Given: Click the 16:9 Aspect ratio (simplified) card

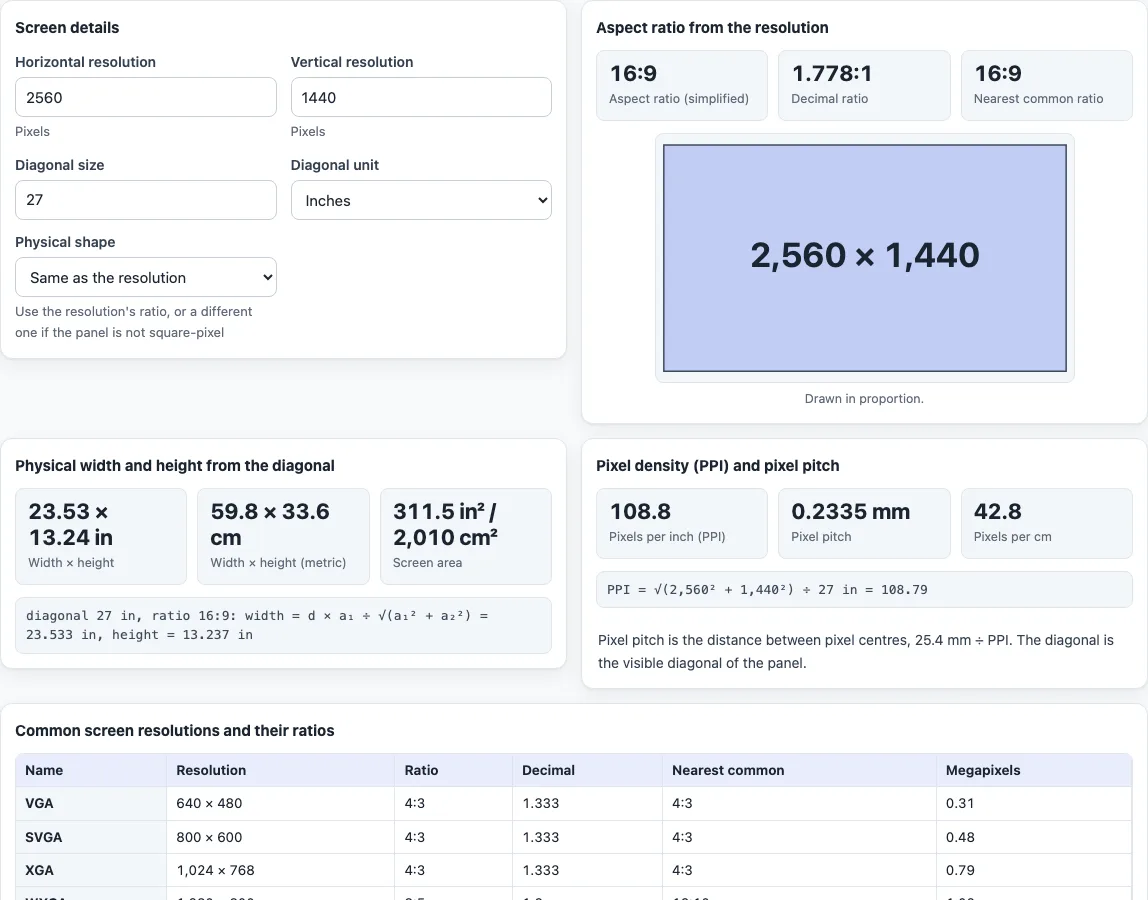Looking at the screenshot, I should [682, 85].
